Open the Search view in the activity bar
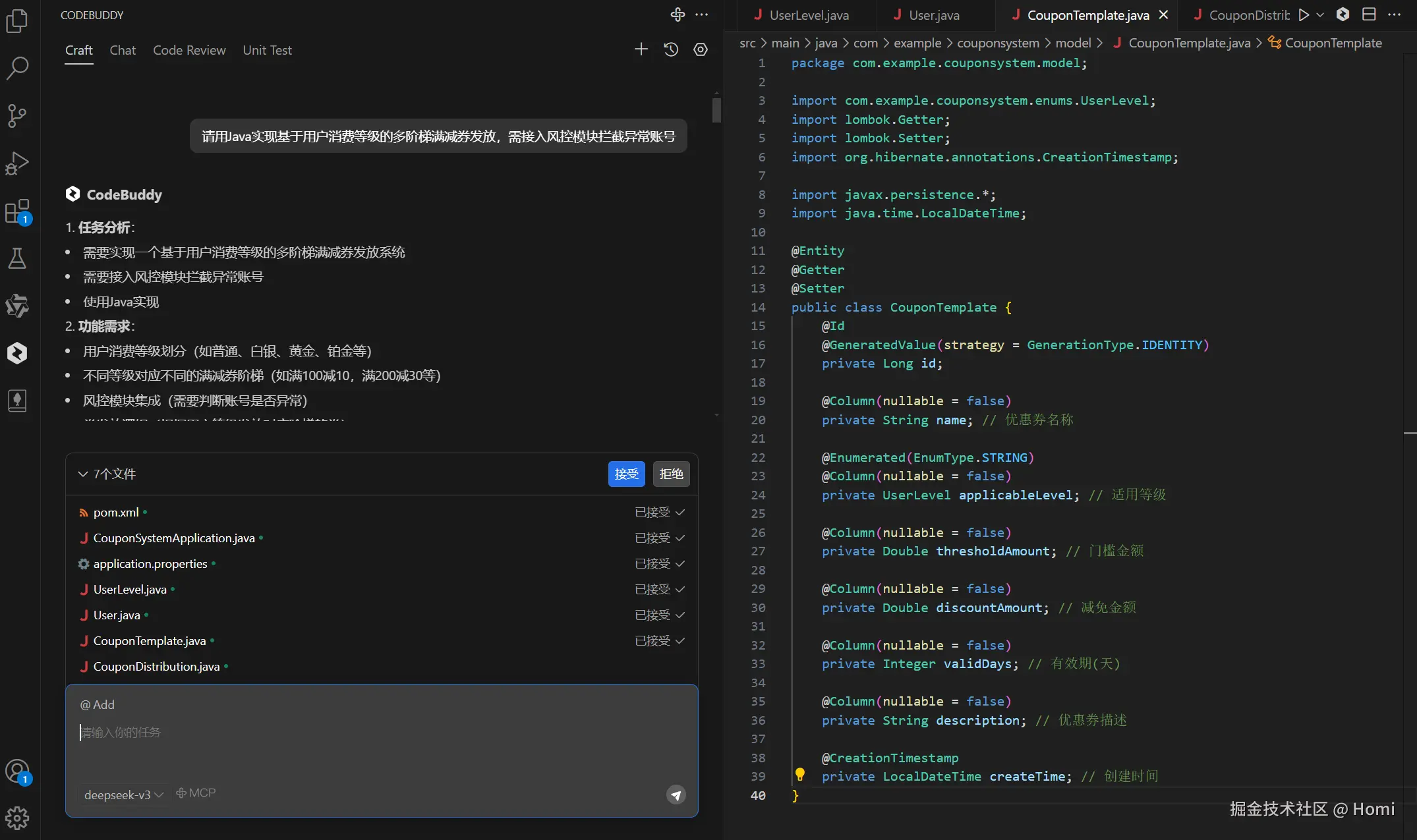The height and width of the screenshot is (840, 1417). pyautogui.click(x=17, y=68)
